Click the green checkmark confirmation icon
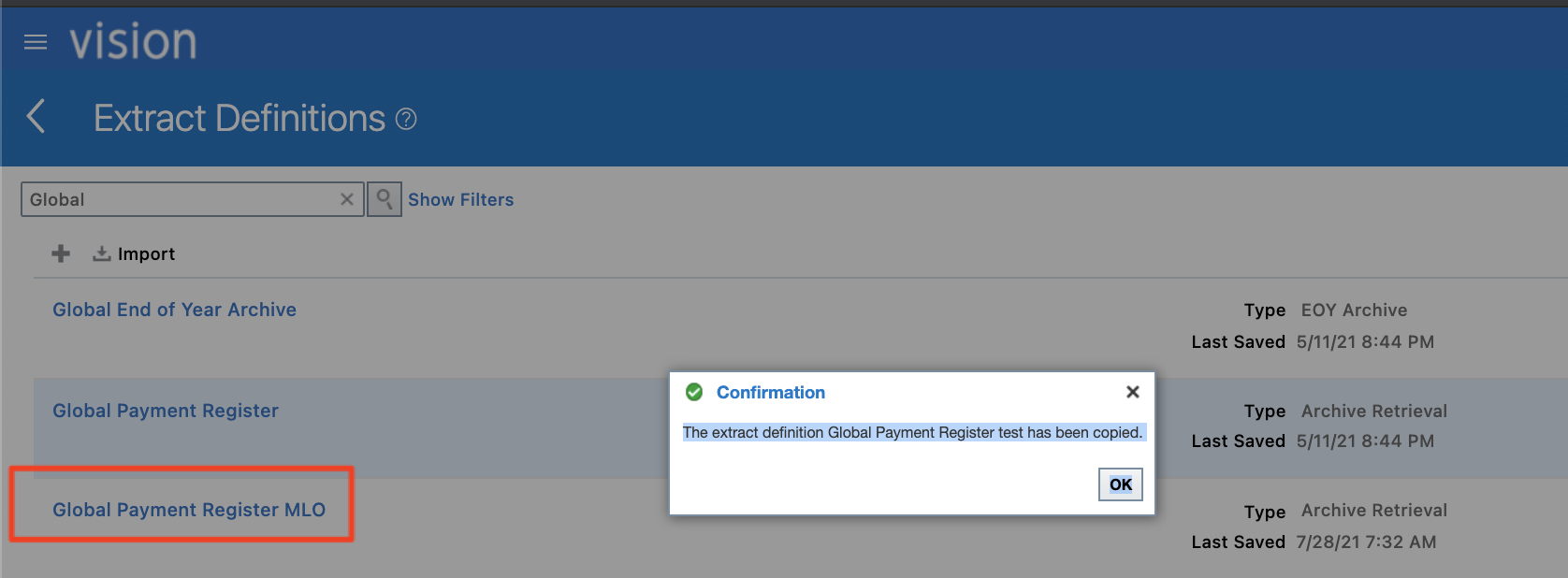 point(694,392)
